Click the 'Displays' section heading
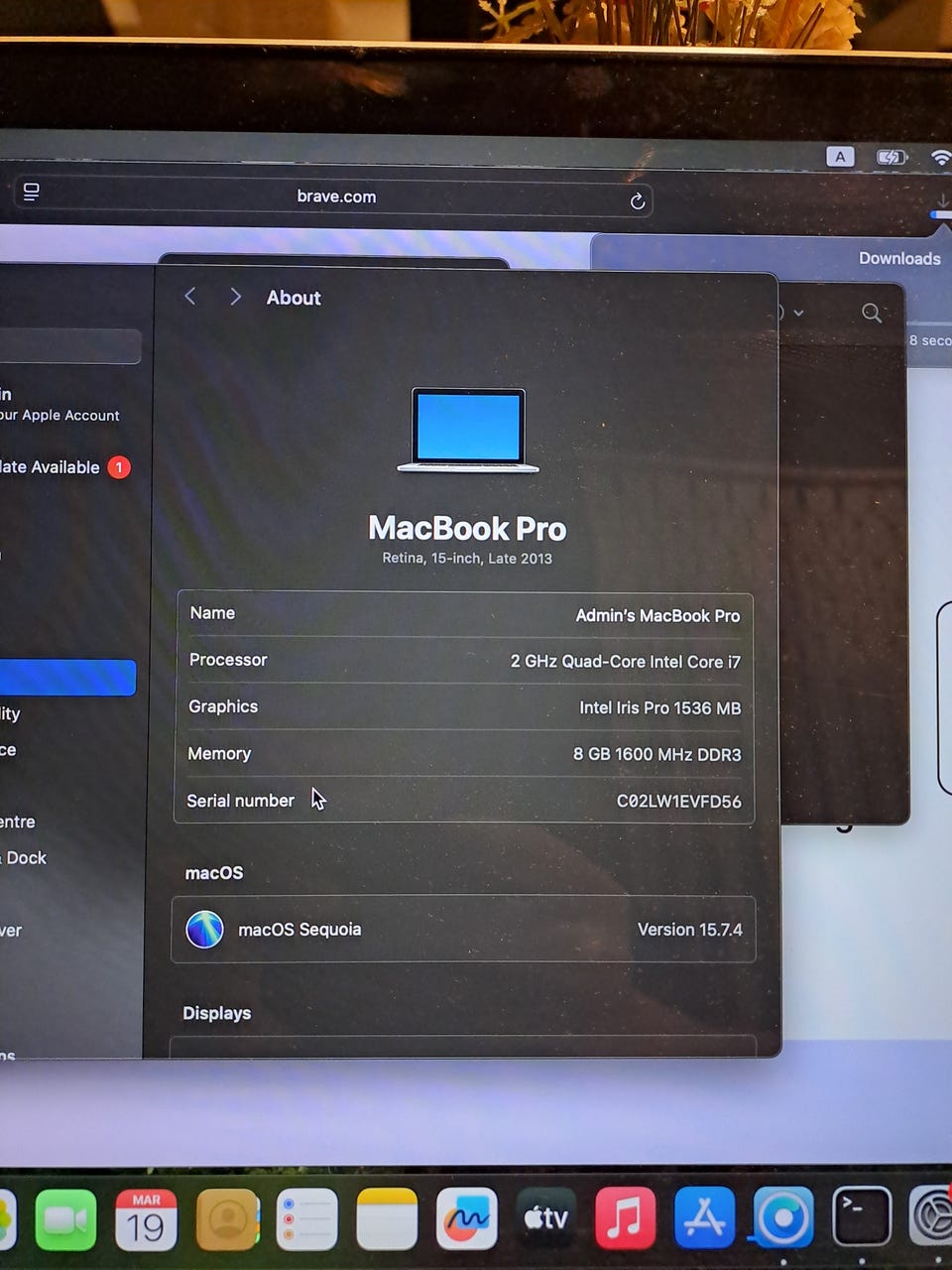 coord(216,1013)
